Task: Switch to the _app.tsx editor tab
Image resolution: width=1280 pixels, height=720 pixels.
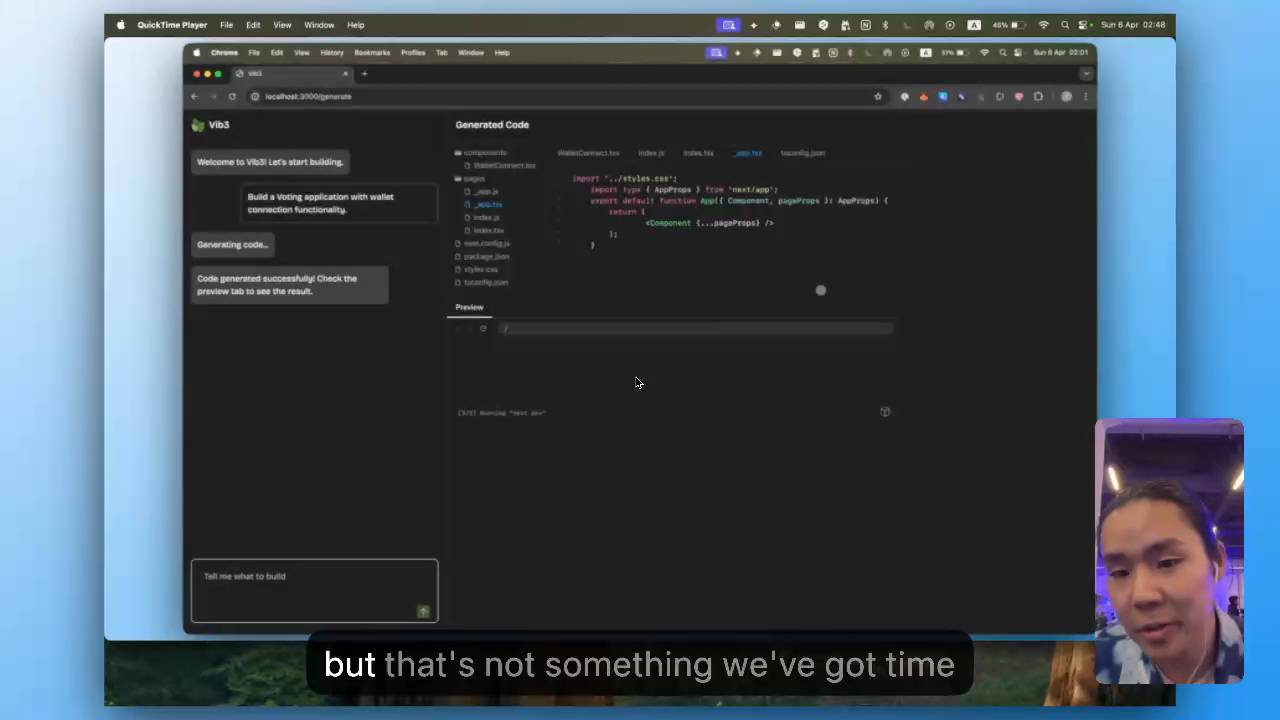Action: pyautogui.click(x=748, y=153)
